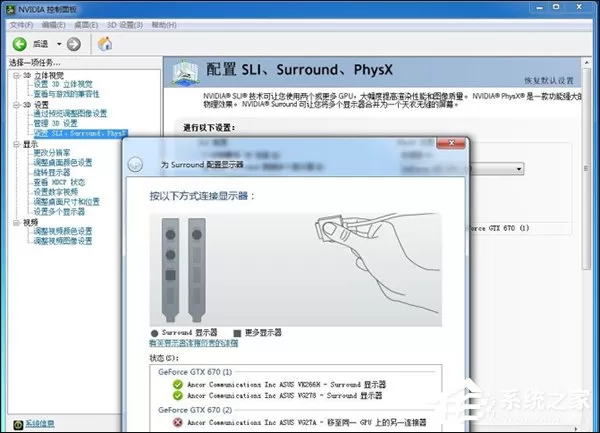Collapse the 视频 tree node
The width and height of the screenshot is (600, 433).
pyautogui.click(x=17, y=222)
